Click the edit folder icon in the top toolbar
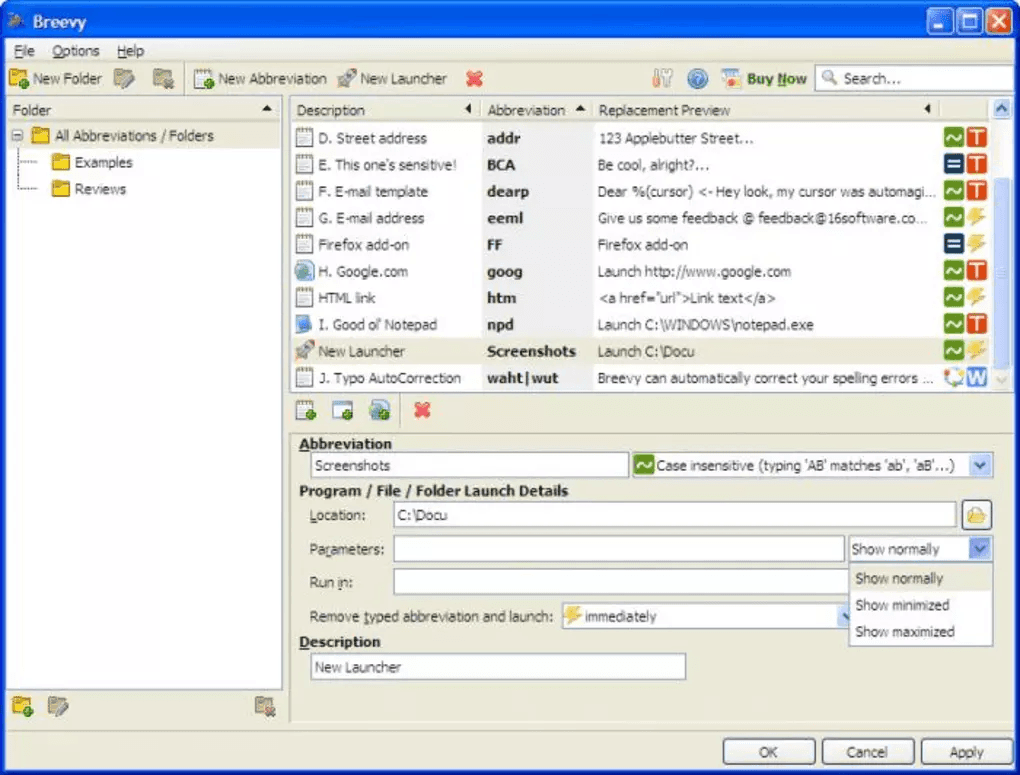Screen dimensions: 1020x775 [124, 79]
